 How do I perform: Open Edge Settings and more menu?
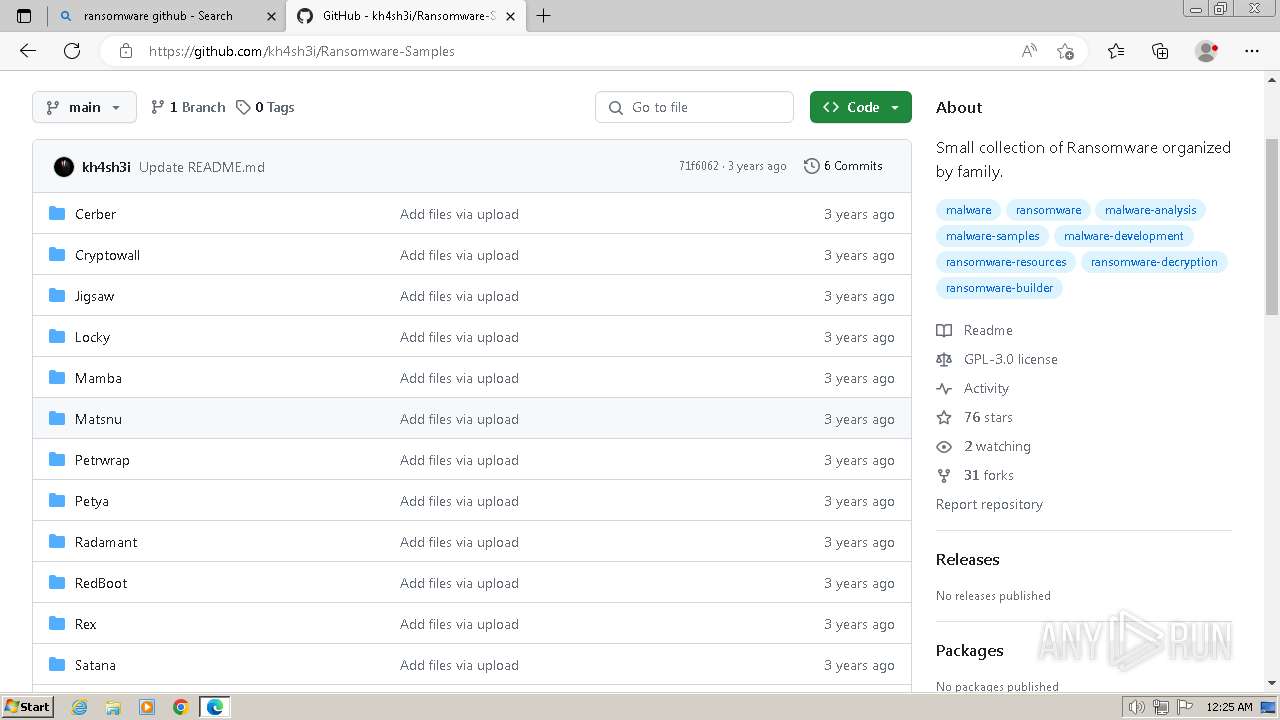coord(1252,51)
